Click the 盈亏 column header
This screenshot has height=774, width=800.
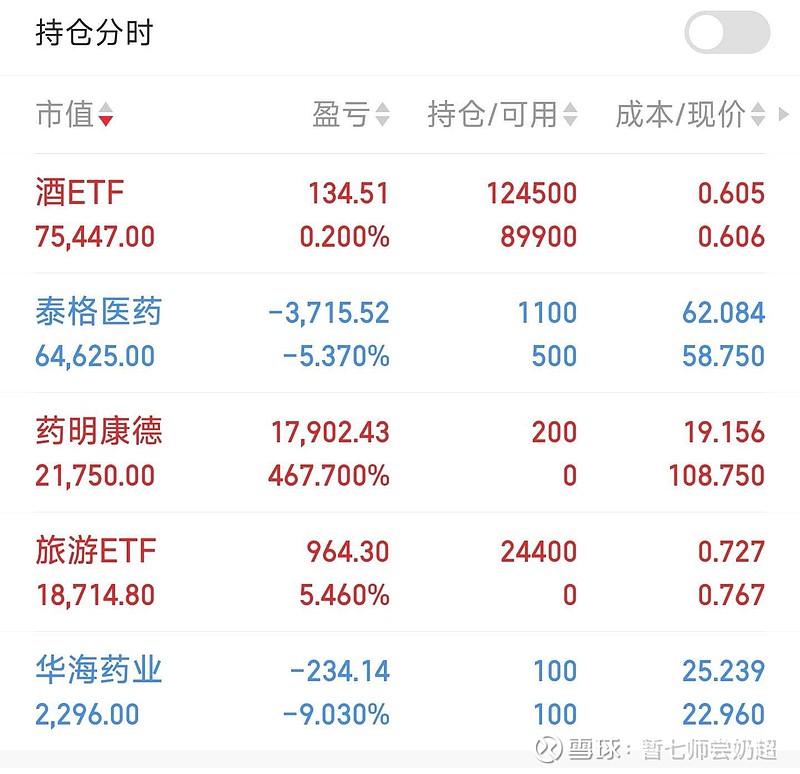pyautogui.click(x=341, y=115)
